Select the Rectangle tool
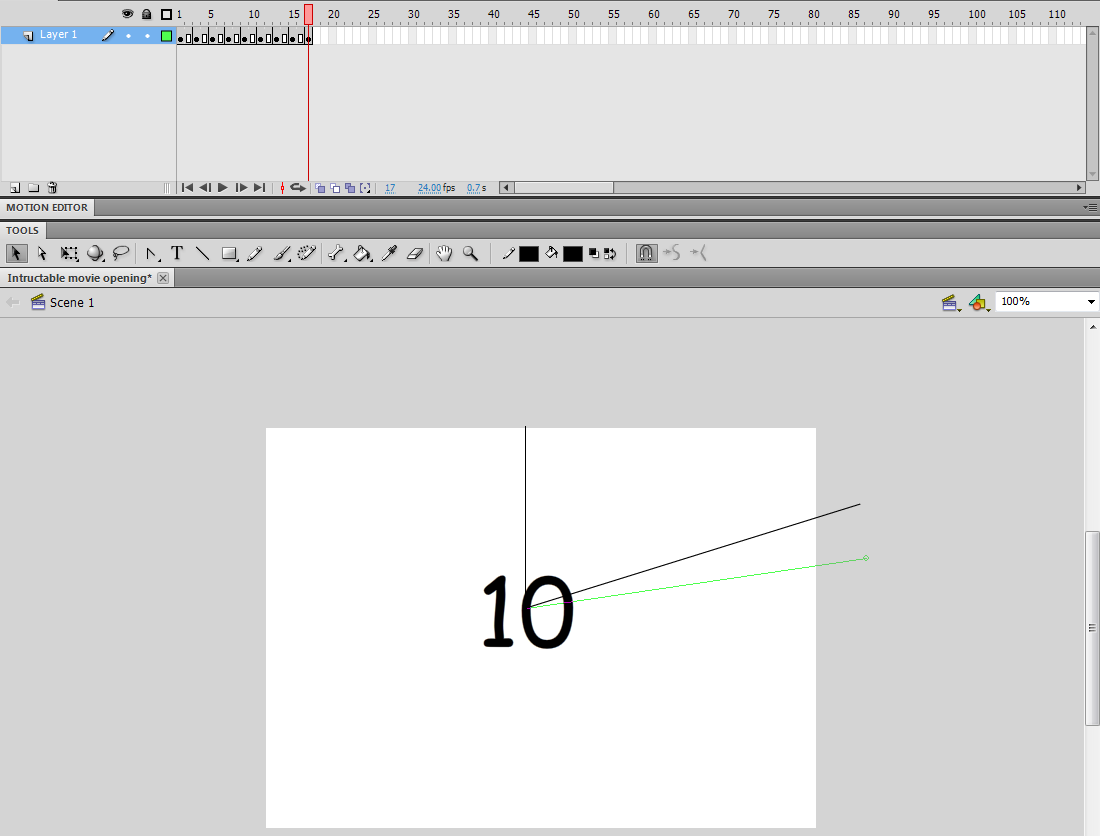 point(229,253)
